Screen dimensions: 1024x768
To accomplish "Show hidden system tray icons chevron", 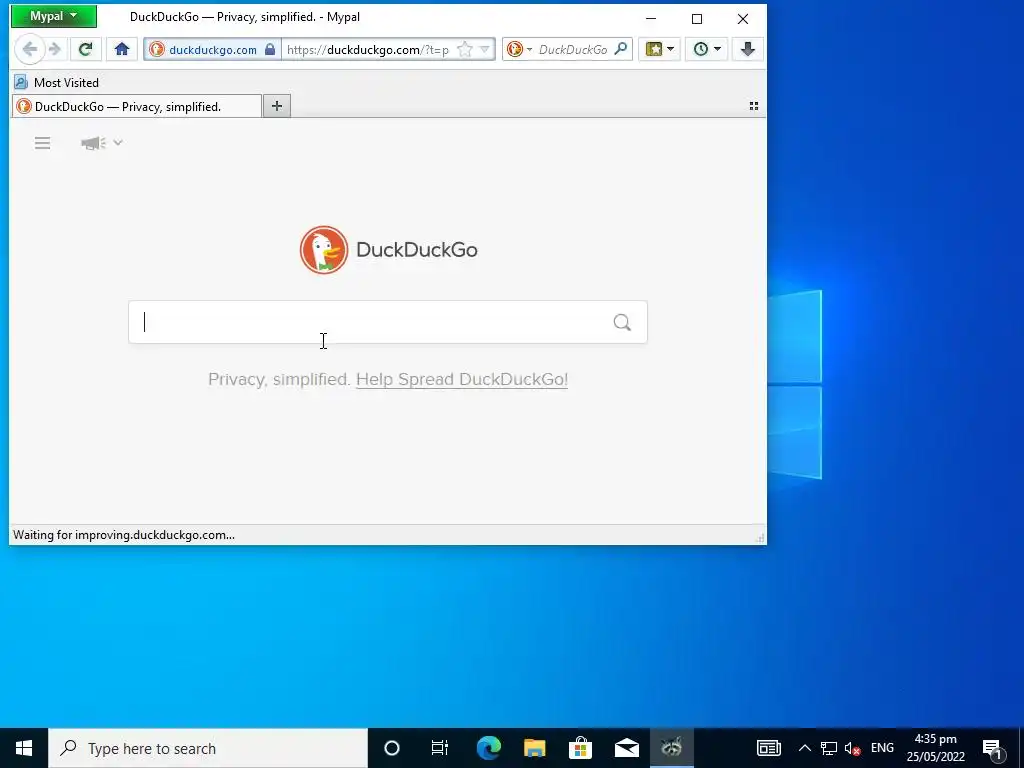I will (x=805, y=748).
